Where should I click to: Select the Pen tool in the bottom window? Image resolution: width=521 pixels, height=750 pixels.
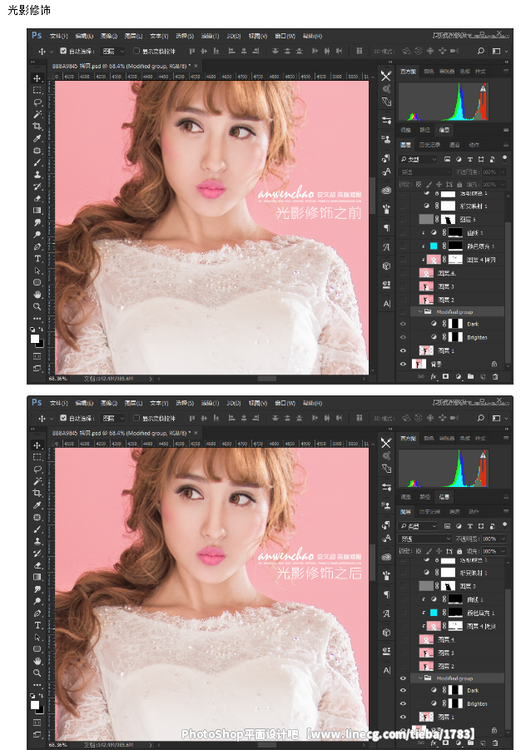point(37,613)
